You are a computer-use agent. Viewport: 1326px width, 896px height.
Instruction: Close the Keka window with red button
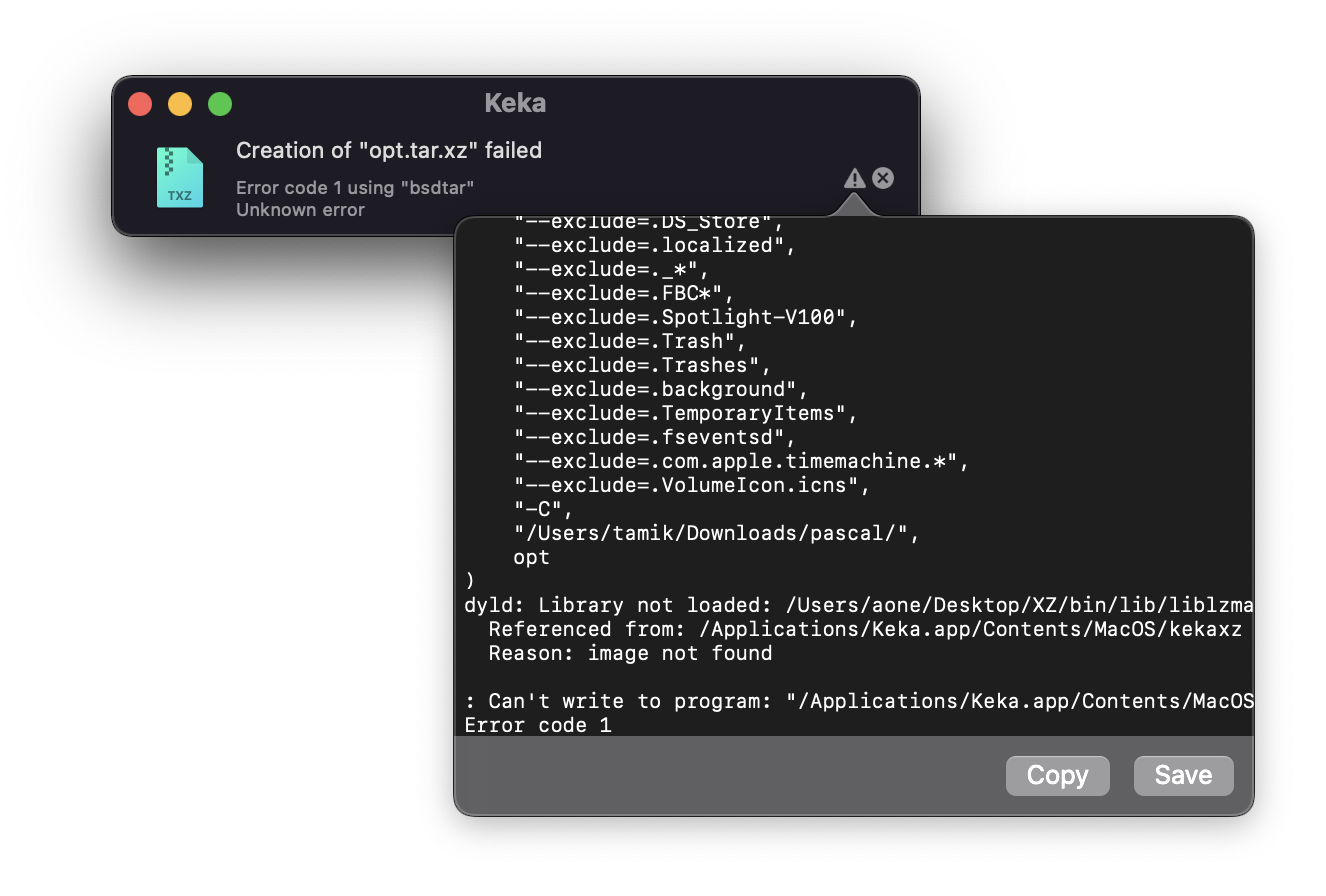coord(140,104)
